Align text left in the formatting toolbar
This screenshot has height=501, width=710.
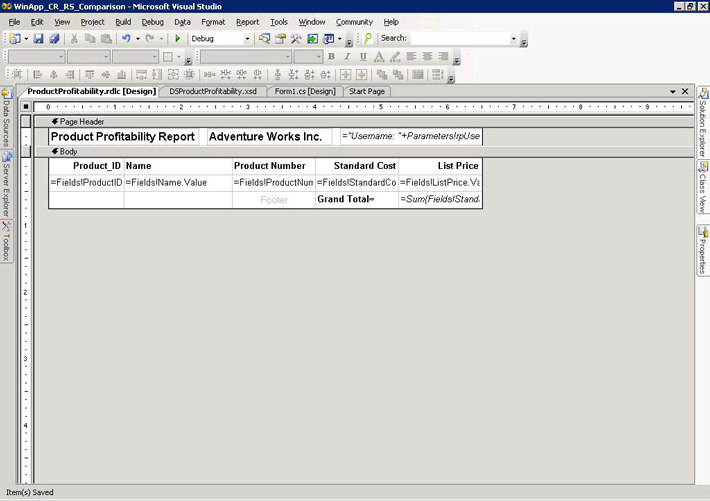411,57
